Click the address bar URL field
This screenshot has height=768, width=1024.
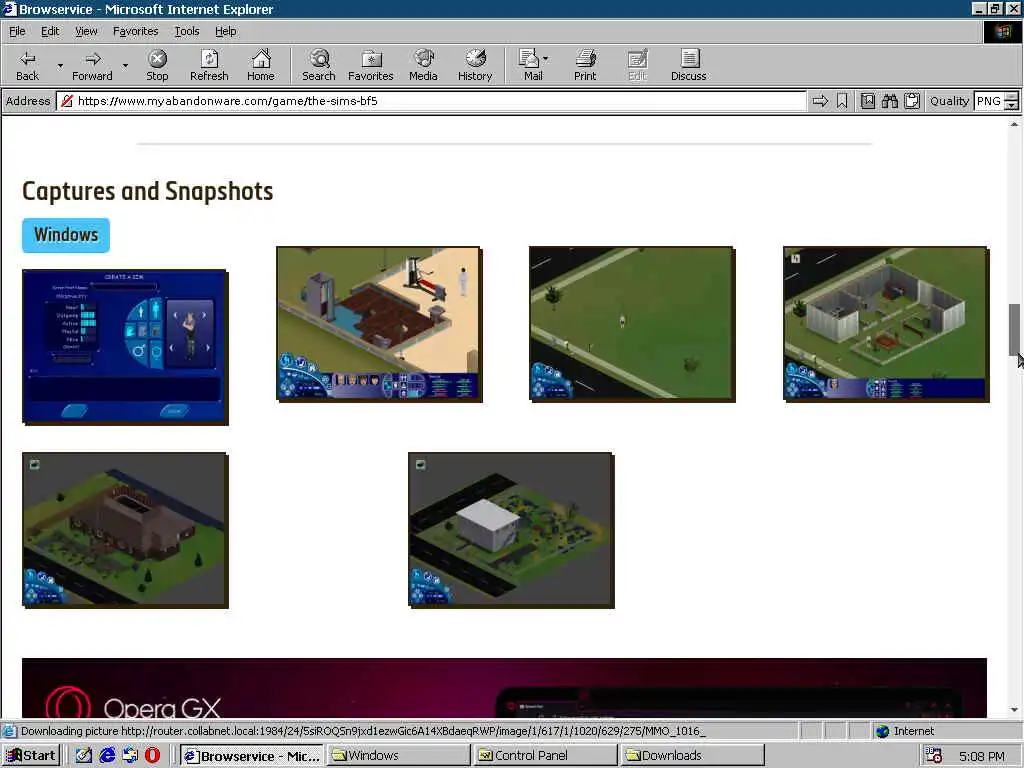click(431, 101)
